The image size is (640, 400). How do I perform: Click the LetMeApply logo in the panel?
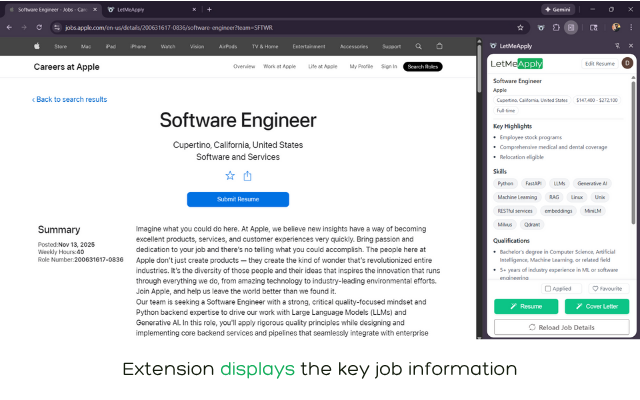point(517,64)
